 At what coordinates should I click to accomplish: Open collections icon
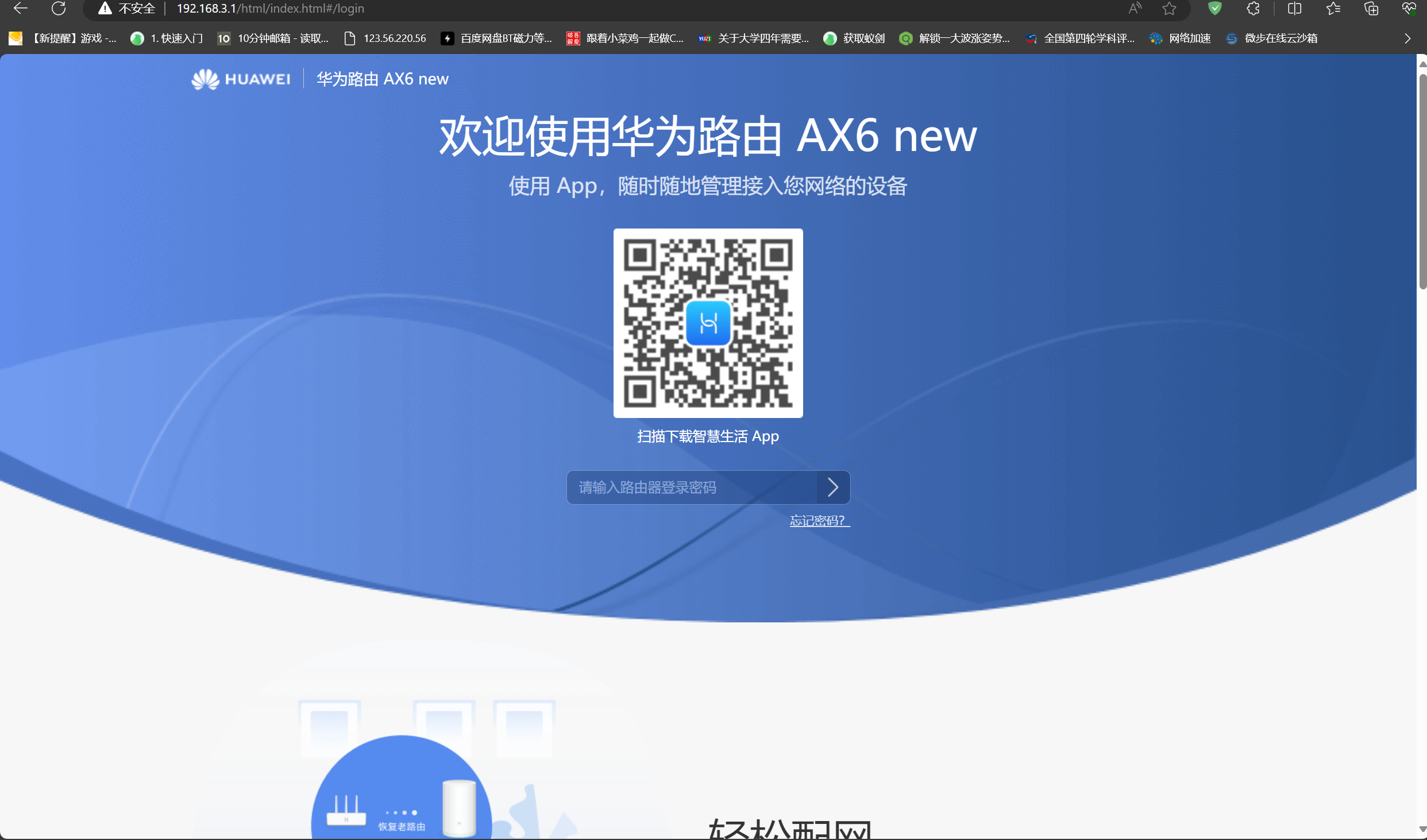(1371, 9)
